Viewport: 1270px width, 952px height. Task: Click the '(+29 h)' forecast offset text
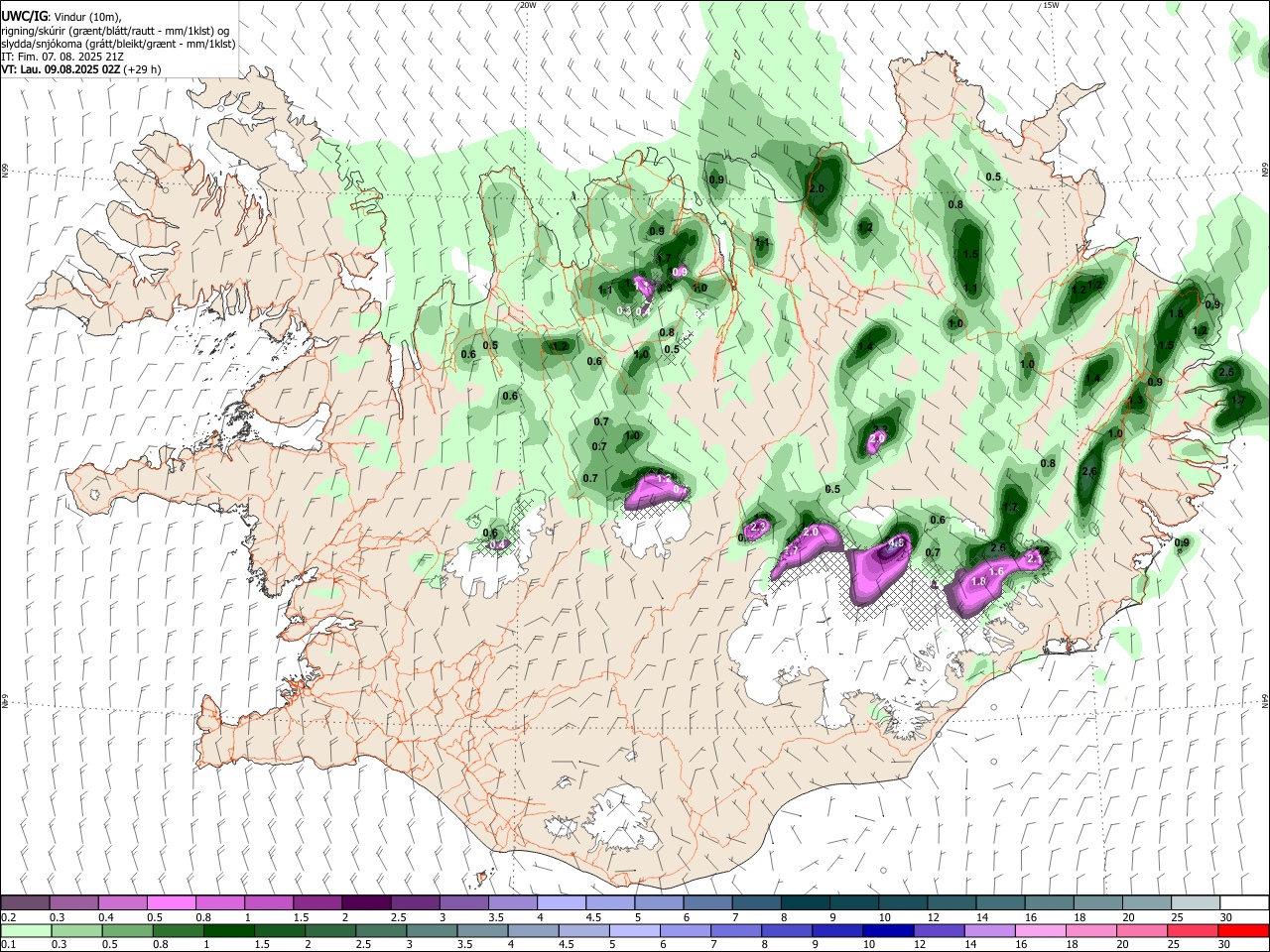(x=143, y=69)
